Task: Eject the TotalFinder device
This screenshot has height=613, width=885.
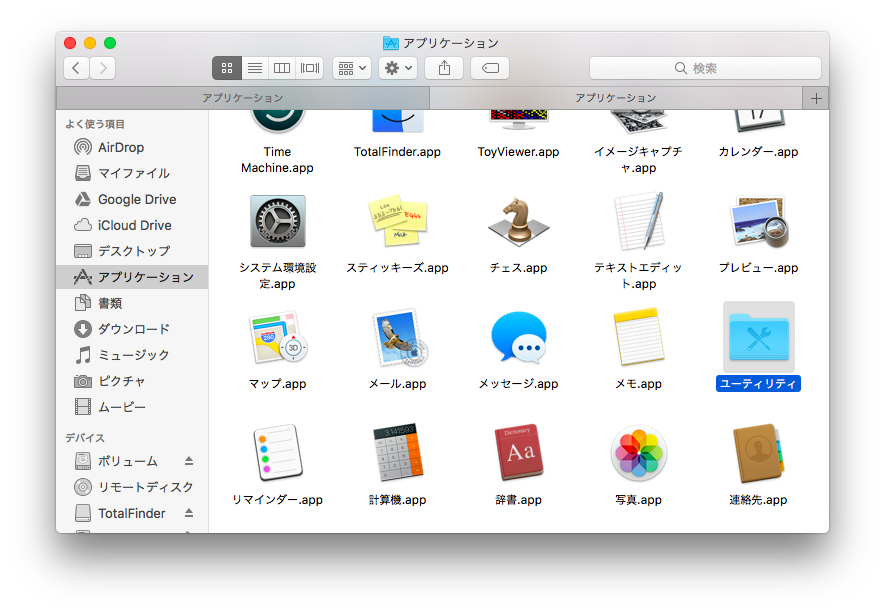Action: point(189,513)
